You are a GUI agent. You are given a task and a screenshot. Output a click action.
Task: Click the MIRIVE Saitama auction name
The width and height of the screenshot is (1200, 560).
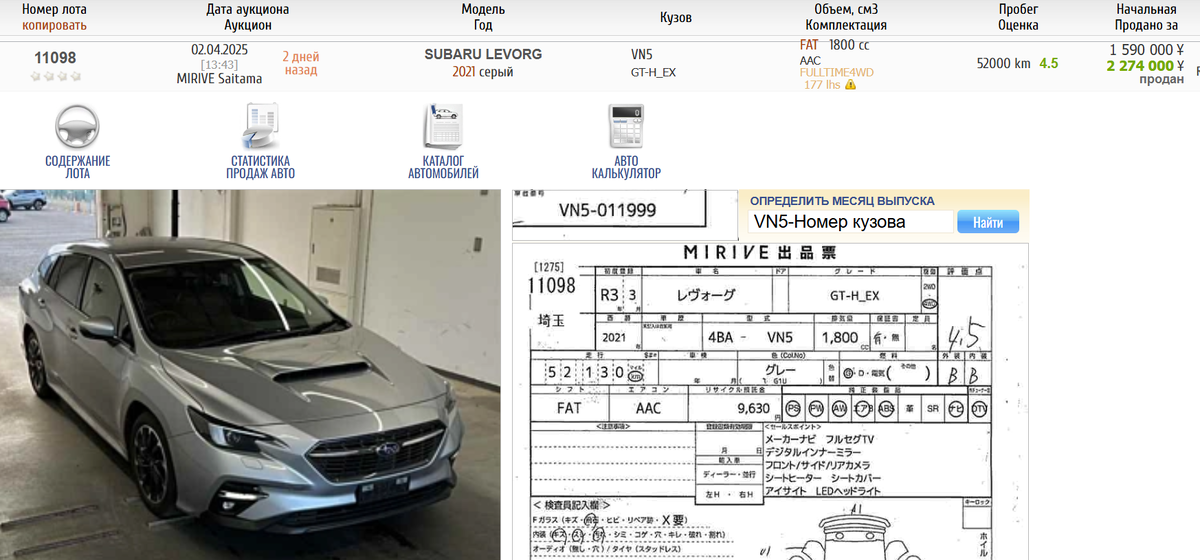[x=219, y=78]
